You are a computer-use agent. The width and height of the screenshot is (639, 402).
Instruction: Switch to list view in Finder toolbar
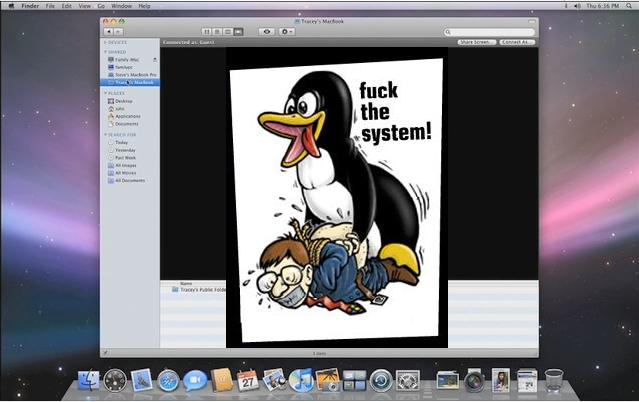click(x=217, y=31)
